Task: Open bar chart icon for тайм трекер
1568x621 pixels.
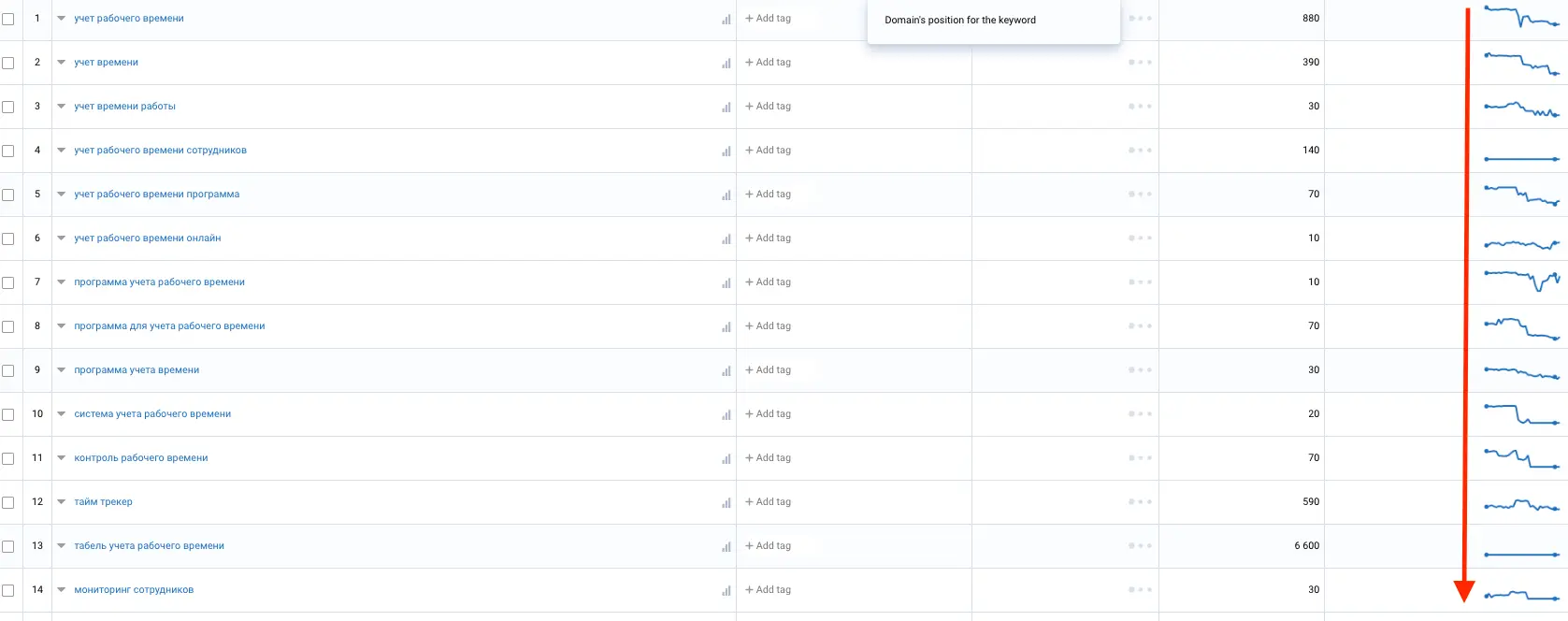Action: tap(726, 503)
